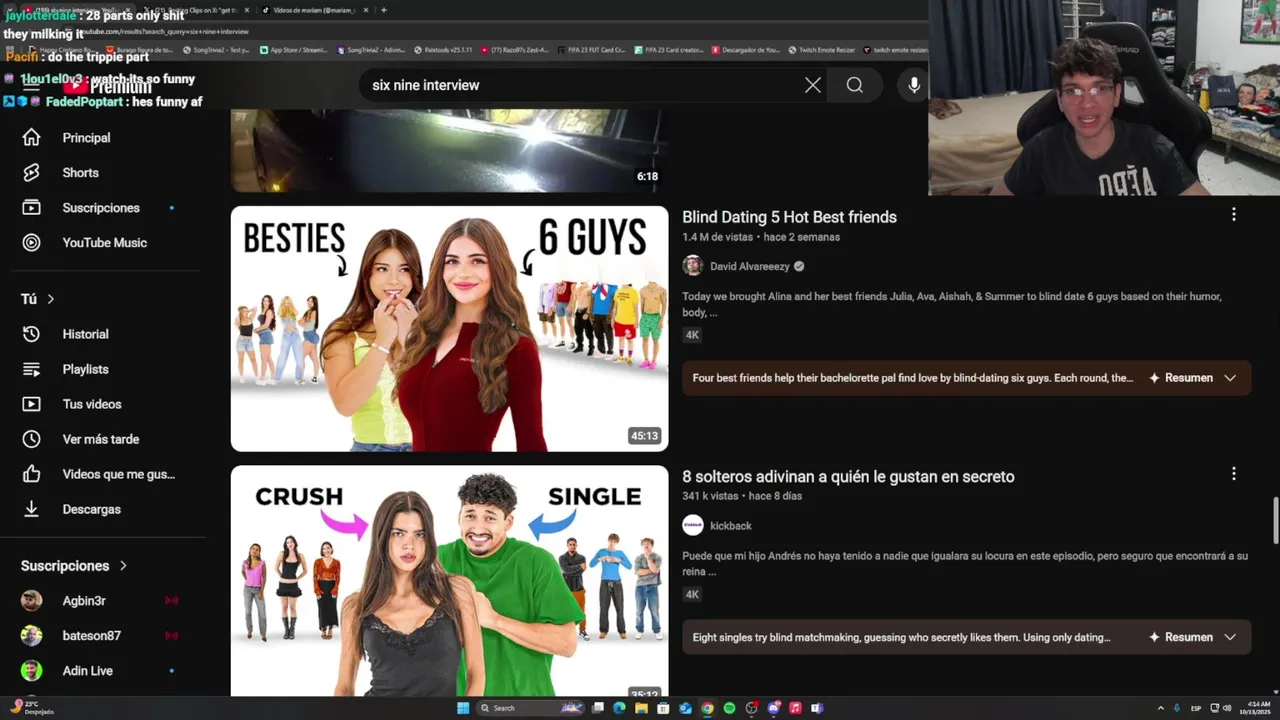
Task: Open Microsoft Edge from the taskbar
Action: click(619, 708)
